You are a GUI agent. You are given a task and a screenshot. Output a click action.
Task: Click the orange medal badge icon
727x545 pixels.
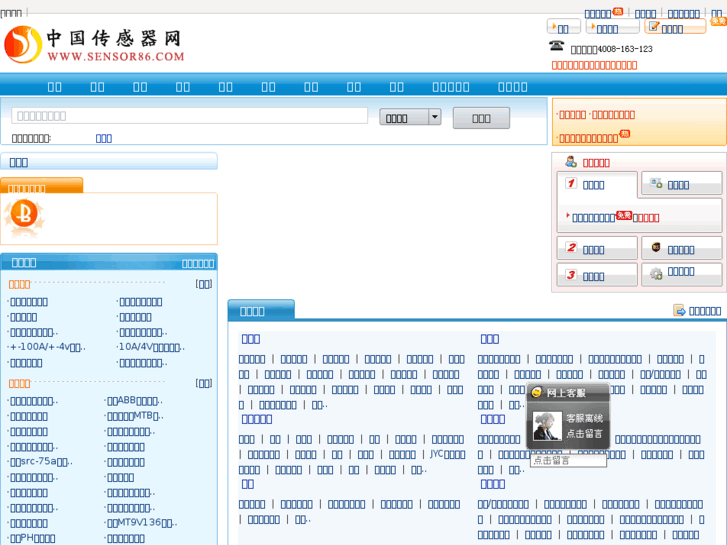pos(22,213)
